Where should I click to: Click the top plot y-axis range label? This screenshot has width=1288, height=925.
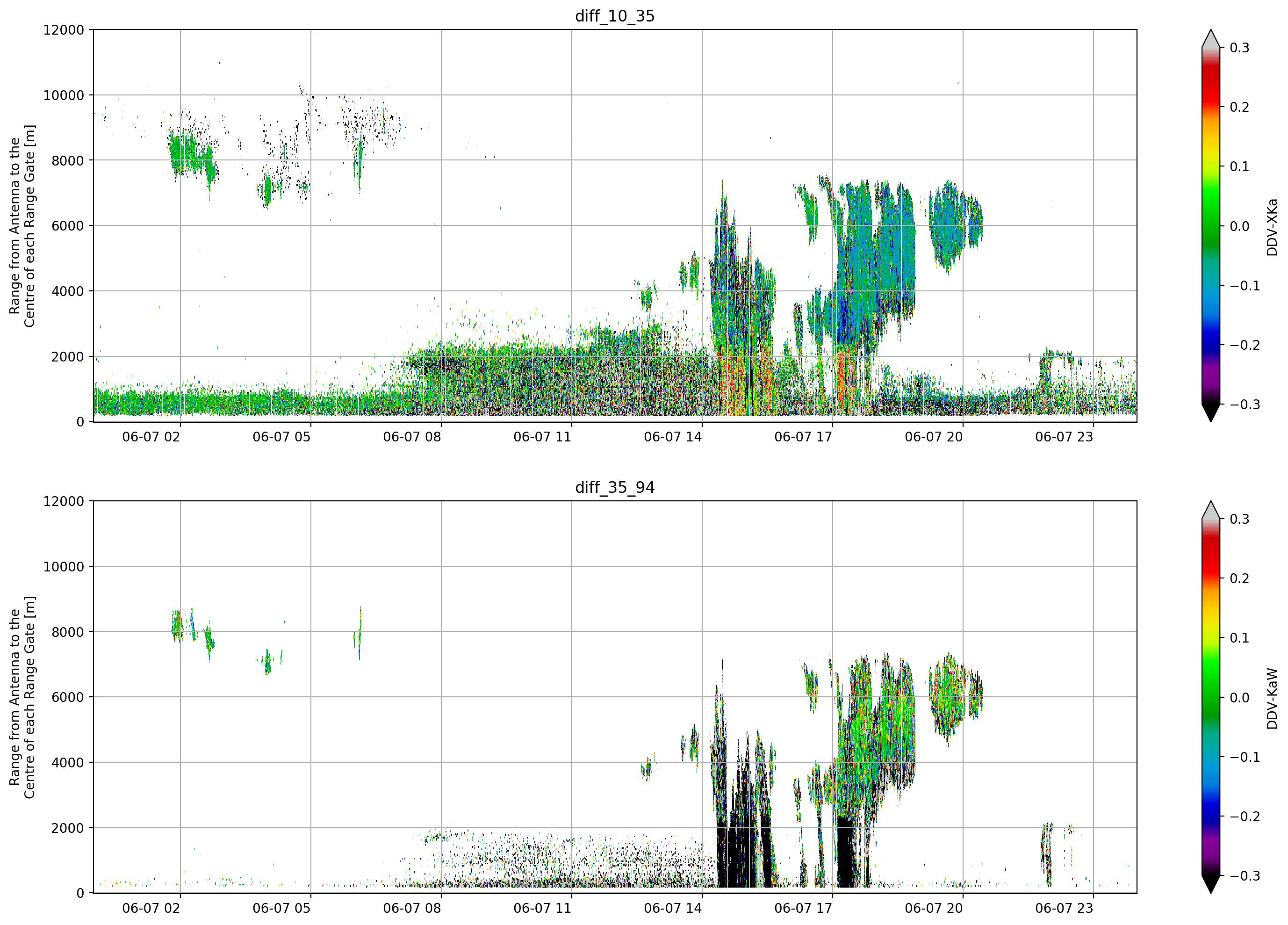pyautogui.click(x=22, y=226)
